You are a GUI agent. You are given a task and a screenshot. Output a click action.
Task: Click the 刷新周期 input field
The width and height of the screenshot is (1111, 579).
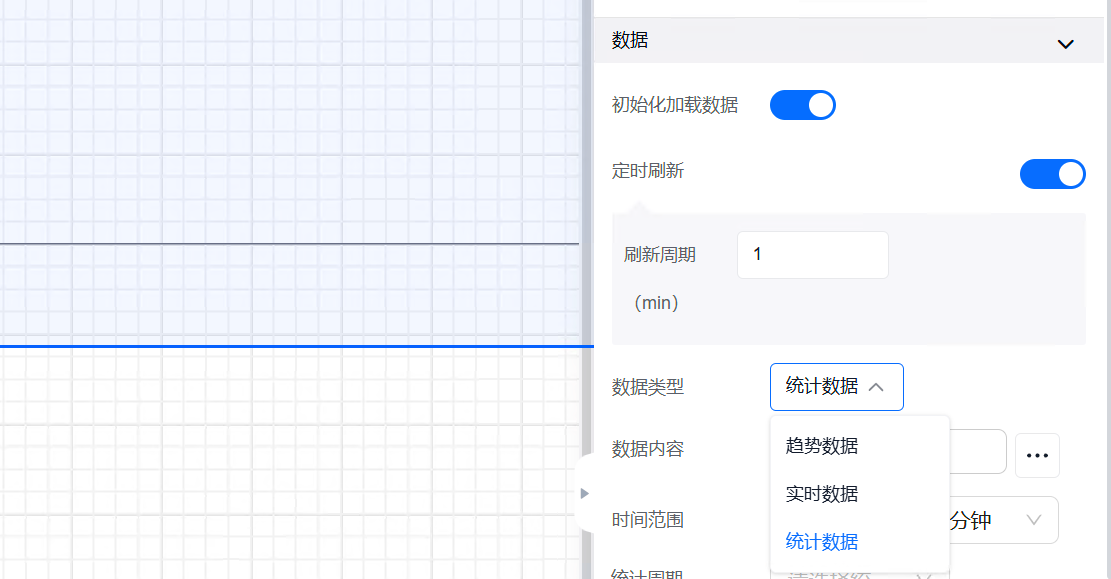click(x=813, y=254)
